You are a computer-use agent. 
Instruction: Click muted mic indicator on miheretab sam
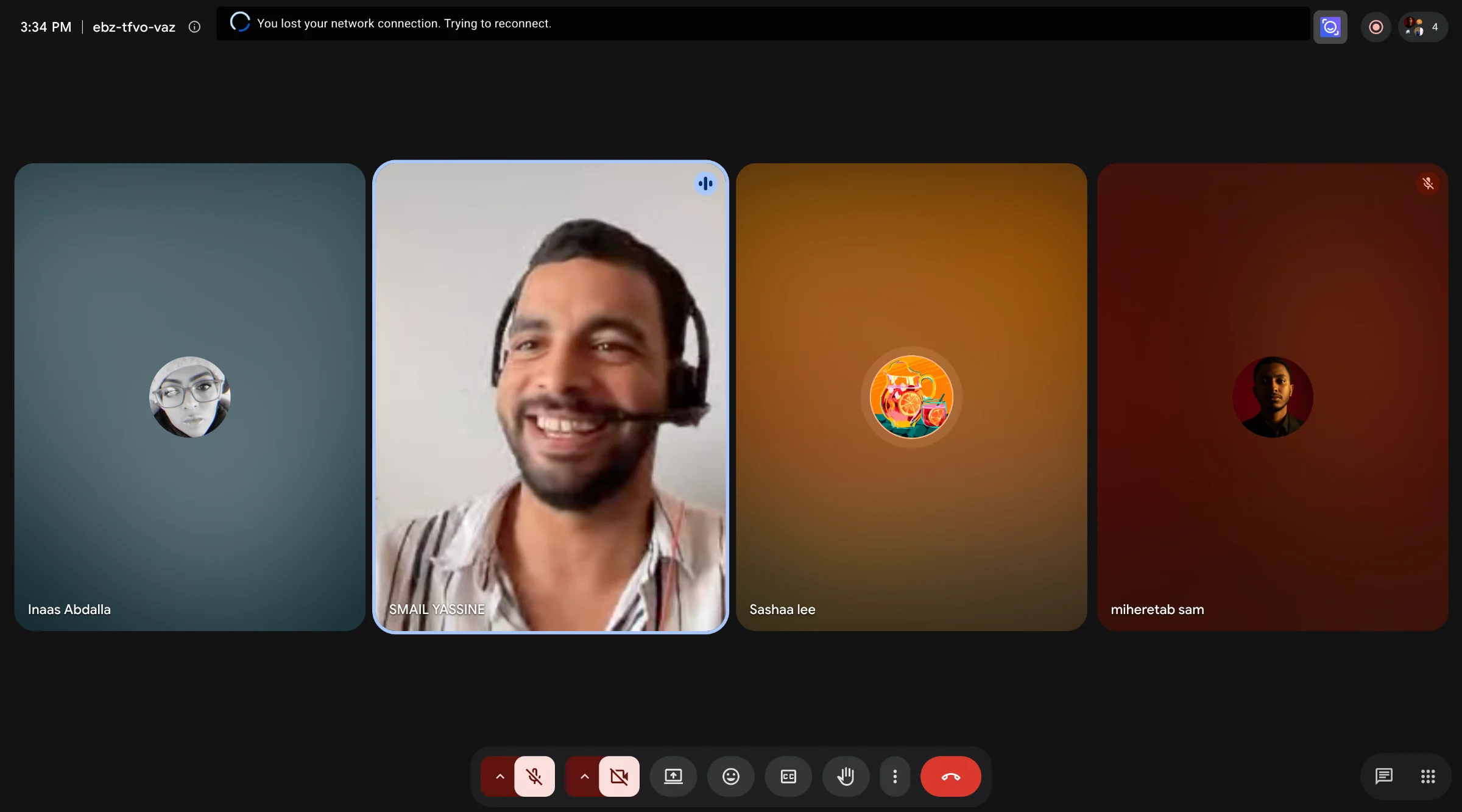(1428, 183)
